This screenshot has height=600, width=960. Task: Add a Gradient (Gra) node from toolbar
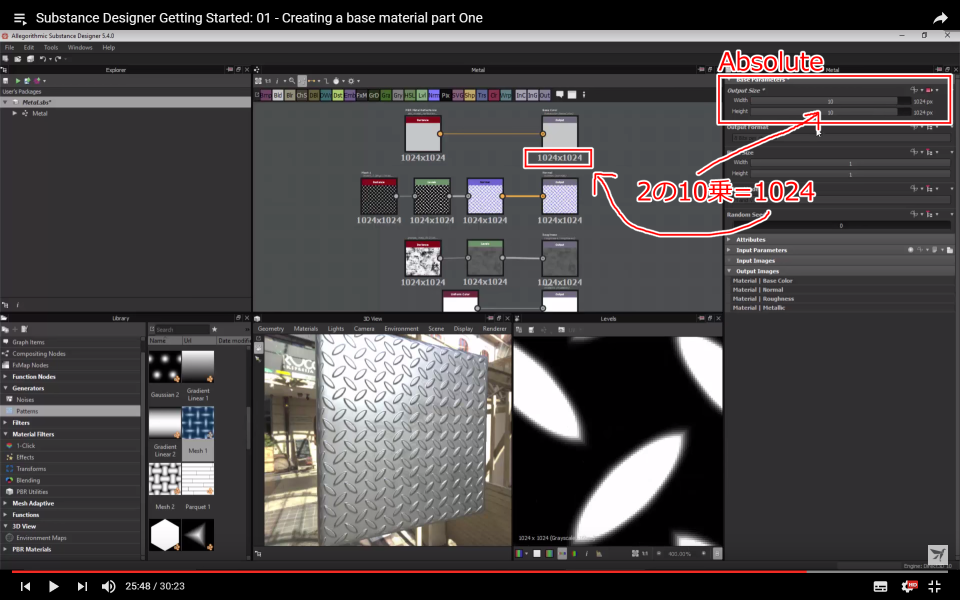(386, 95)
